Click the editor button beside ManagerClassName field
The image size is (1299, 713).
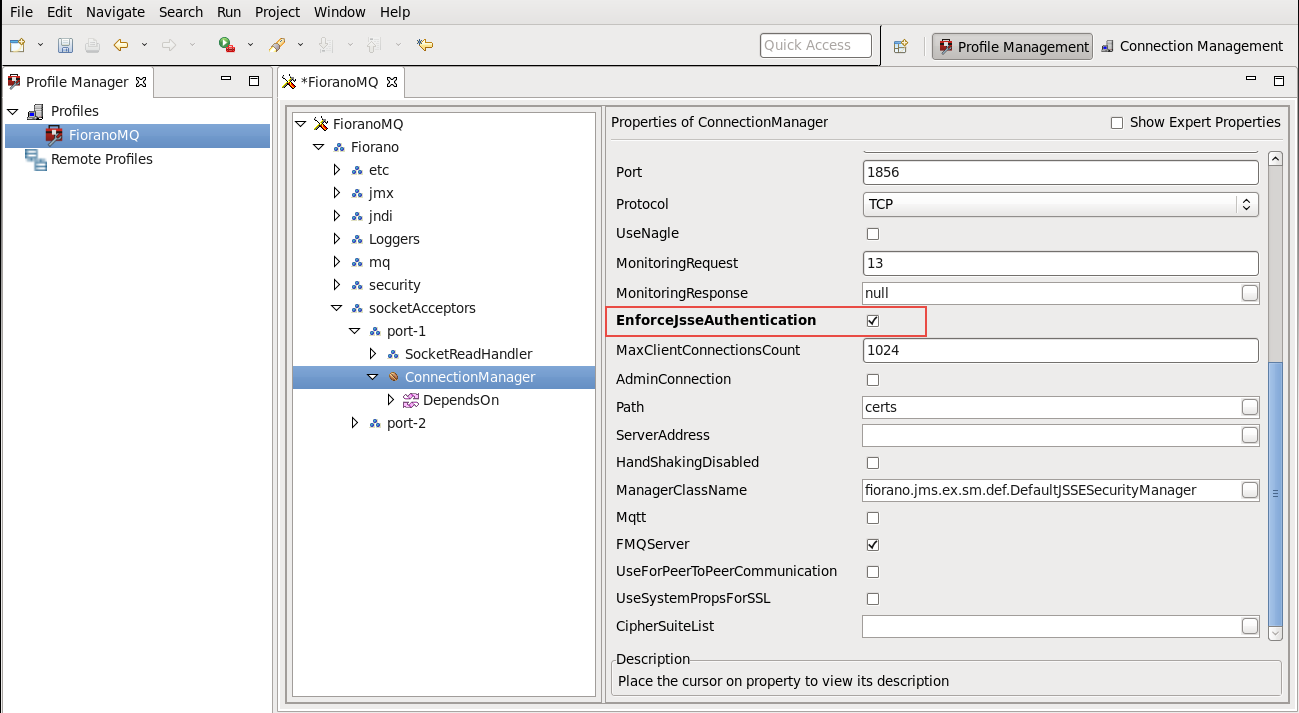[x=1249, y=490]
